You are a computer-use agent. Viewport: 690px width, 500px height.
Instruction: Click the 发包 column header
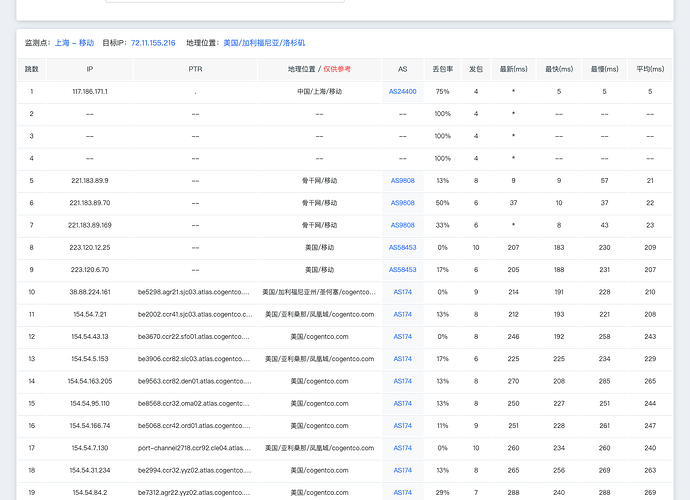(476, 69)
